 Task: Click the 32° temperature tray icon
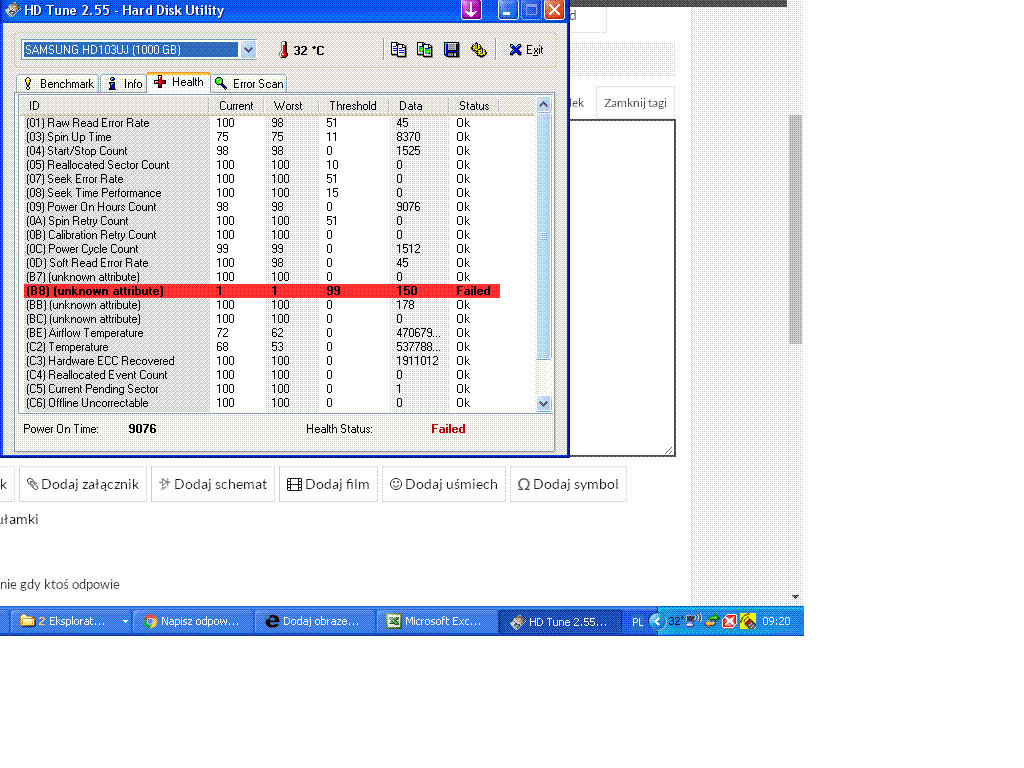675,621
